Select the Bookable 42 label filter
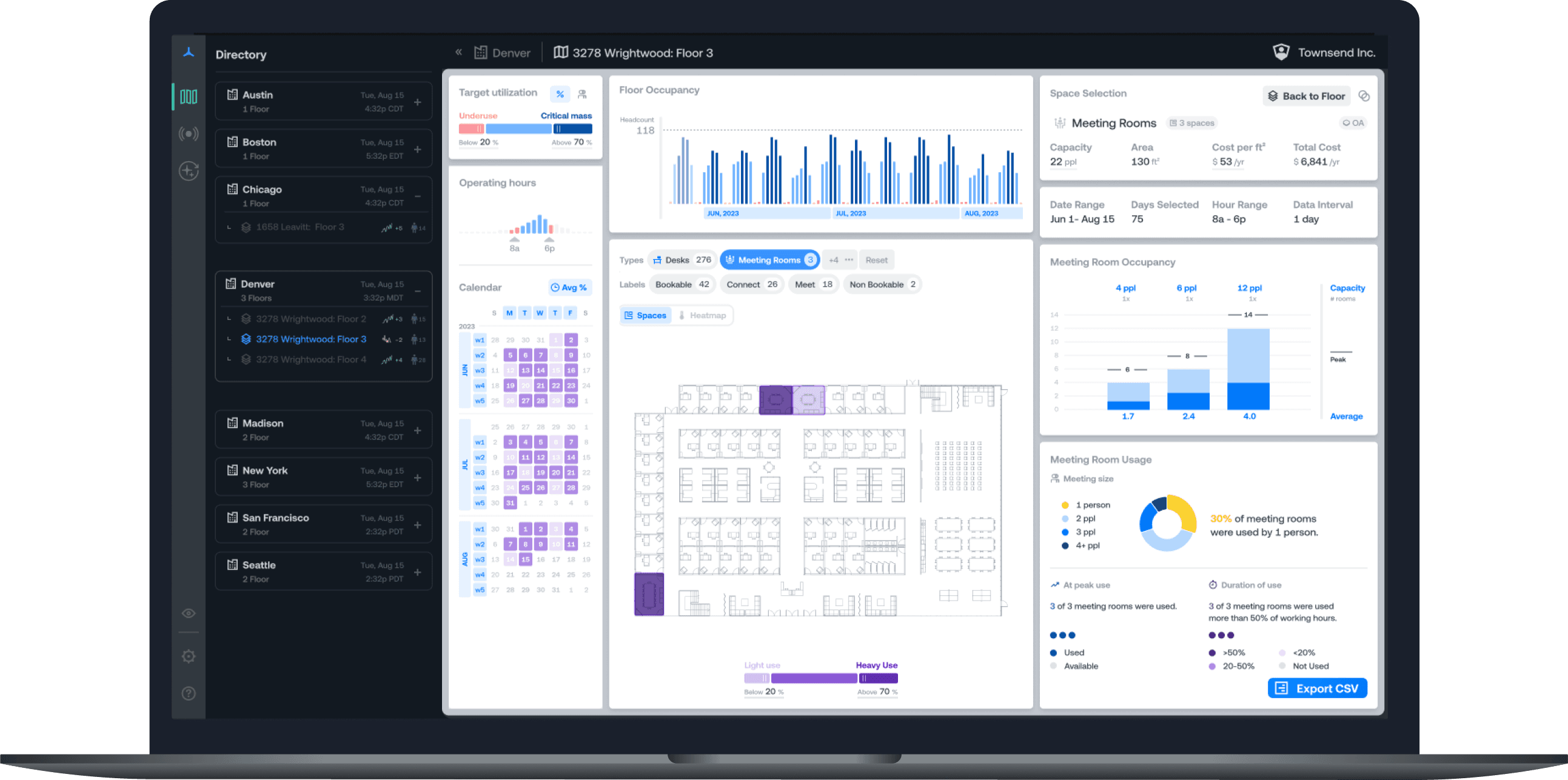 point(681,284)
